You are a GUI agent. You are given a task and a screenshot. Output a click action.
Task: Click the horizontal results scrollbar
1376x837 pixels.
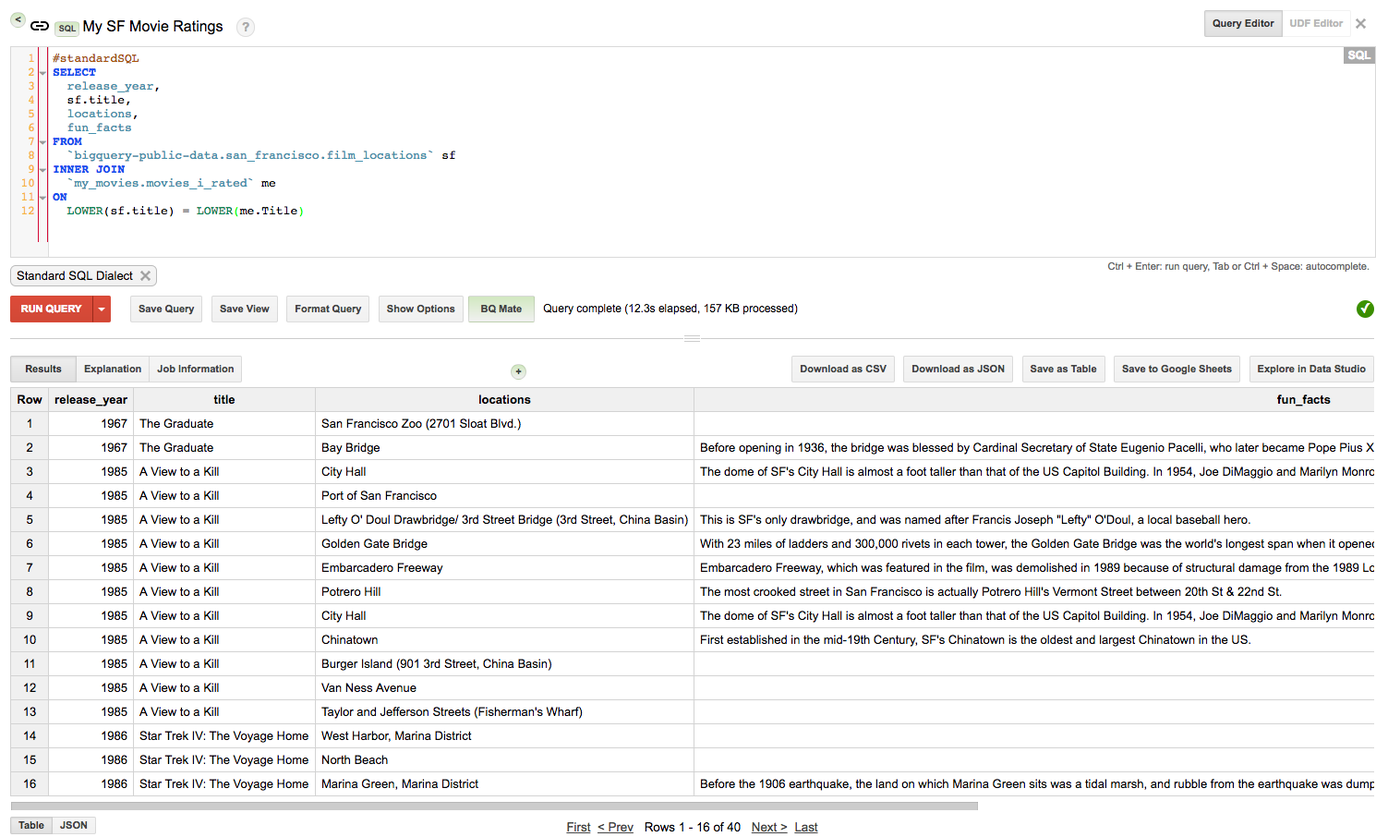[x=494, y=805]
